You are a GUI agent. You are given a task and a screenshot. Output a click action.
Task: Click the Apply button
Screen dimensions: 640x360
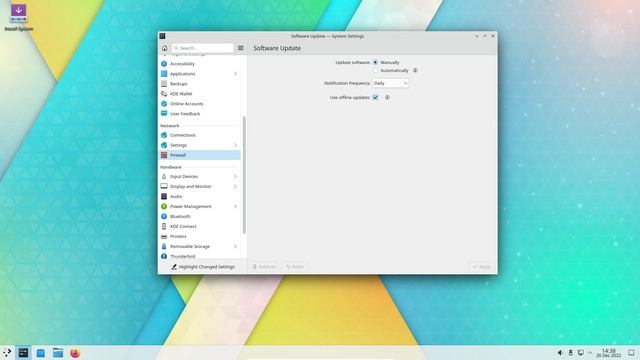pyautogui.click(x=482, y=267)
